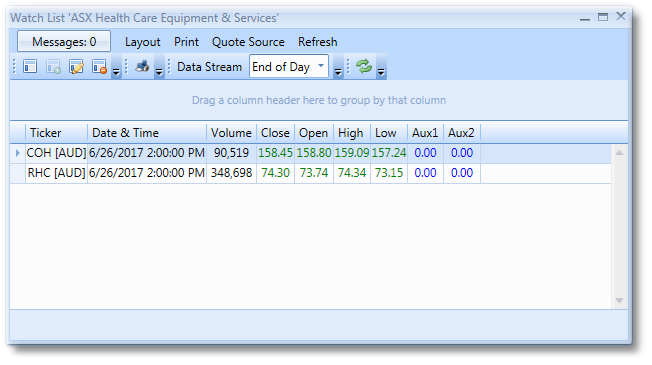
Task: Close the Watch List window
Action: click(621, 16)
